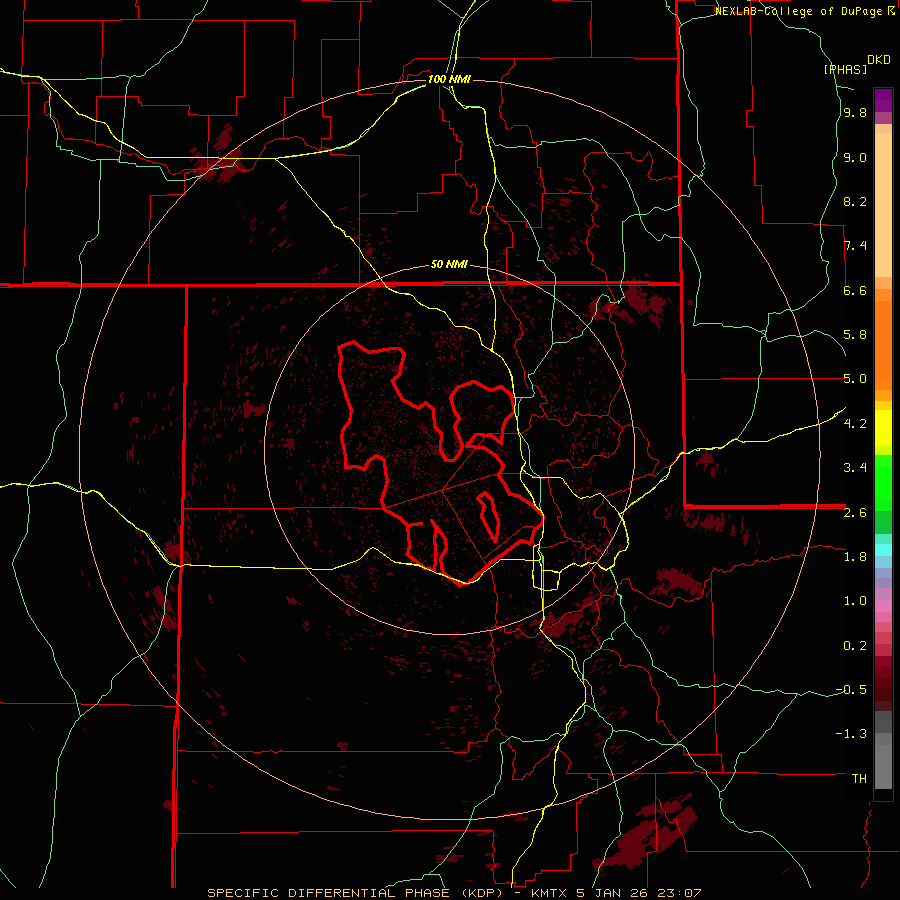This screenshot has width=900, height=900.
Task: Click the "9.0" color scale value
Action: [855, 158]
